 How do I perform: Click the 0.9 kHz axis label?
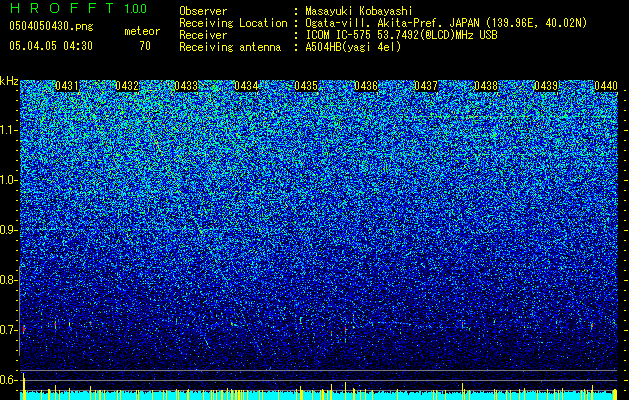pos(8,230)
